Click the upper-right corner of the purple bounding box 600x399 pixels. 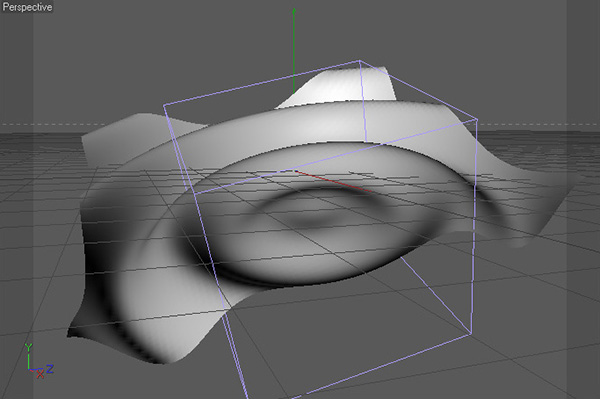pyautogui.click(x=477, y=120)
